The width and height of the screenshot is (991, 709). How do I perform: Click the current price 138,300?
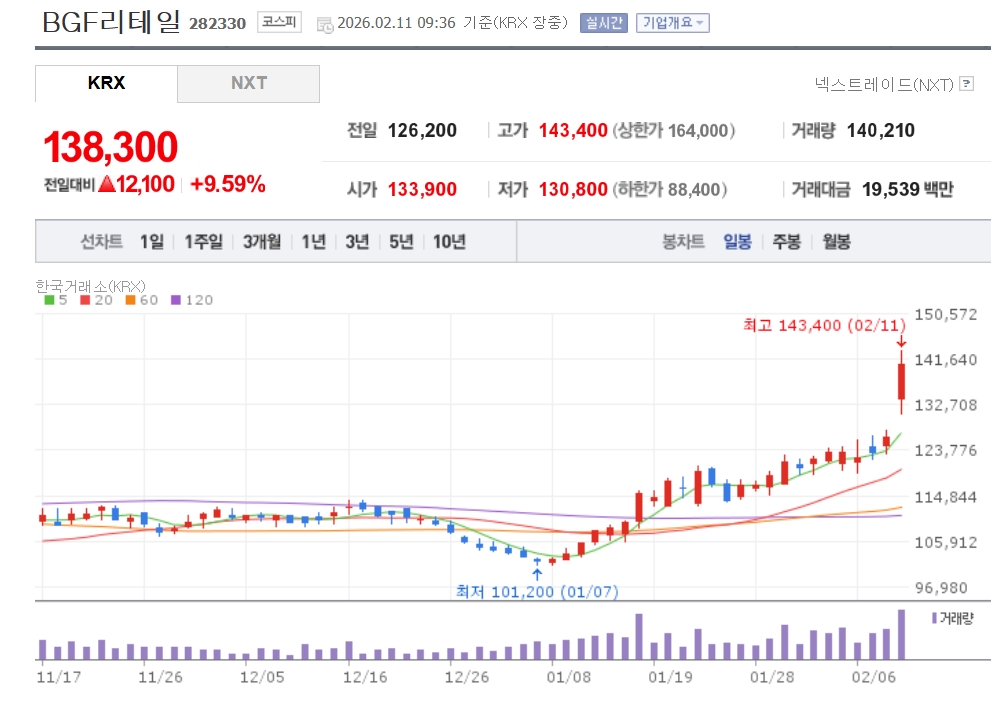(111, 147)
